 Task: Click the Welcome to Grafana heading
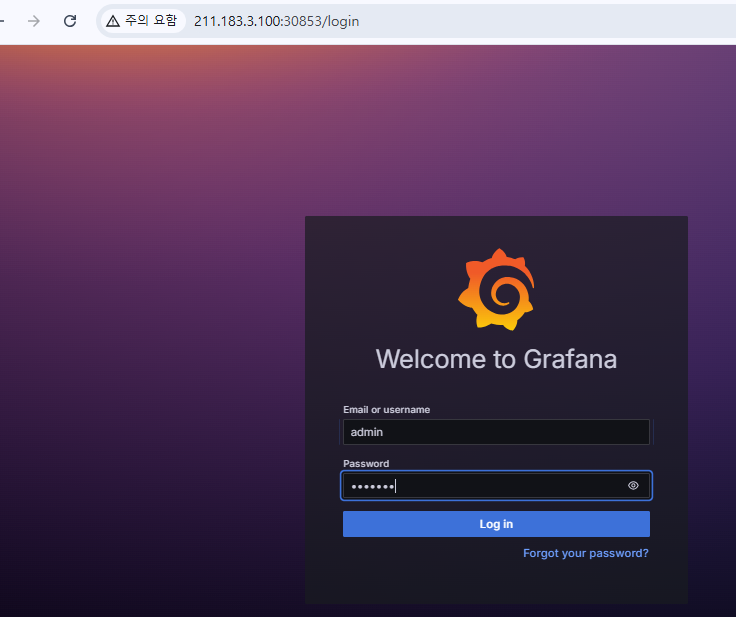point(496,359)
